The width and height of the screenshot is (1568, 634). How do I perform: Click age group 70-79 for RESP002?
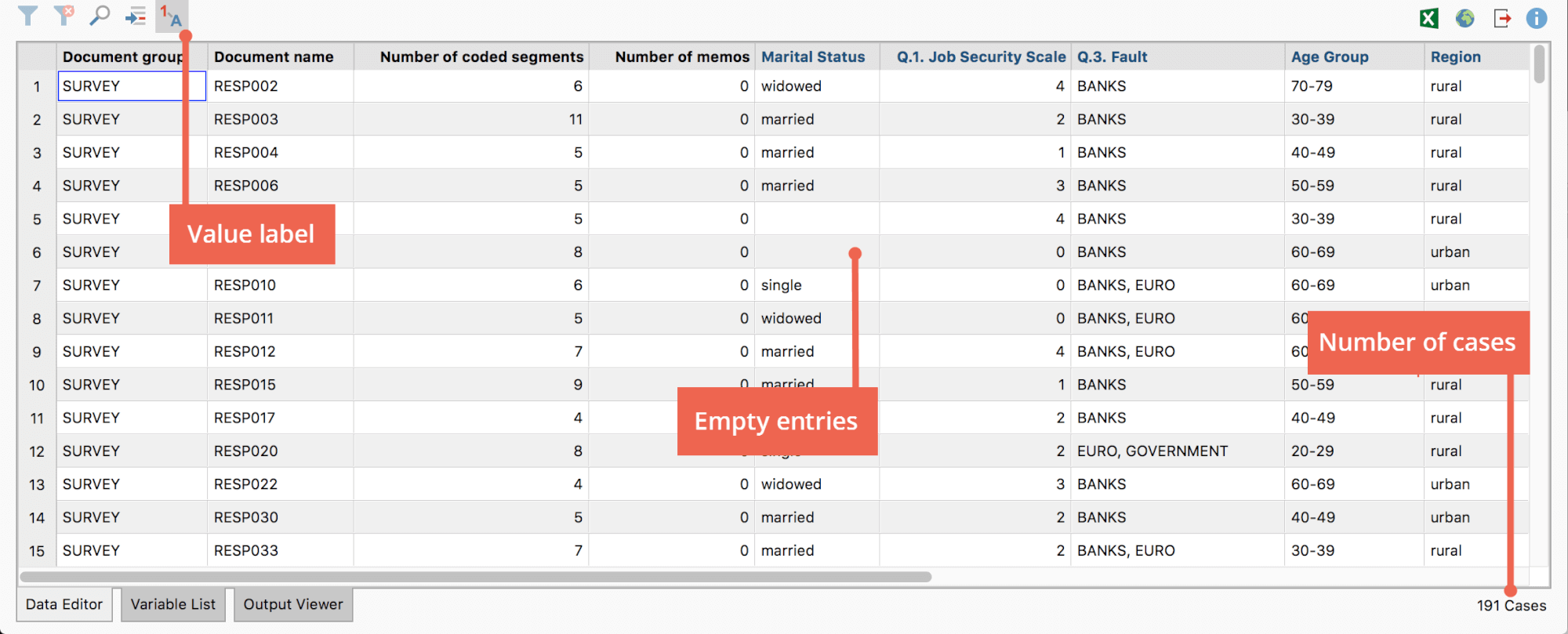[1312, 86]
